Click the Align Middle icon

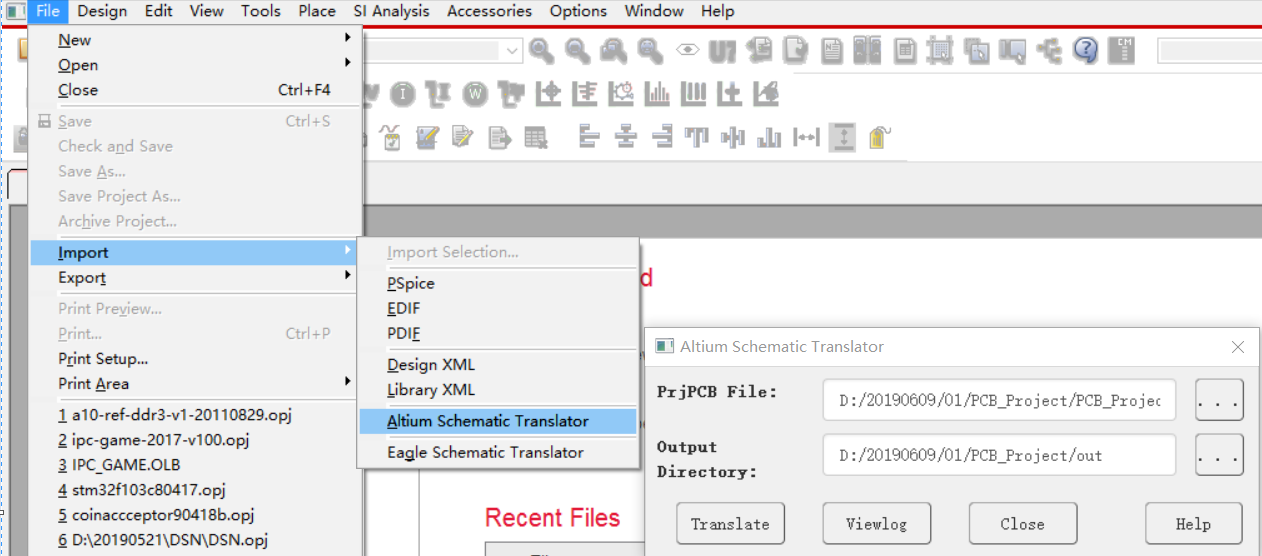click(733, 137)
